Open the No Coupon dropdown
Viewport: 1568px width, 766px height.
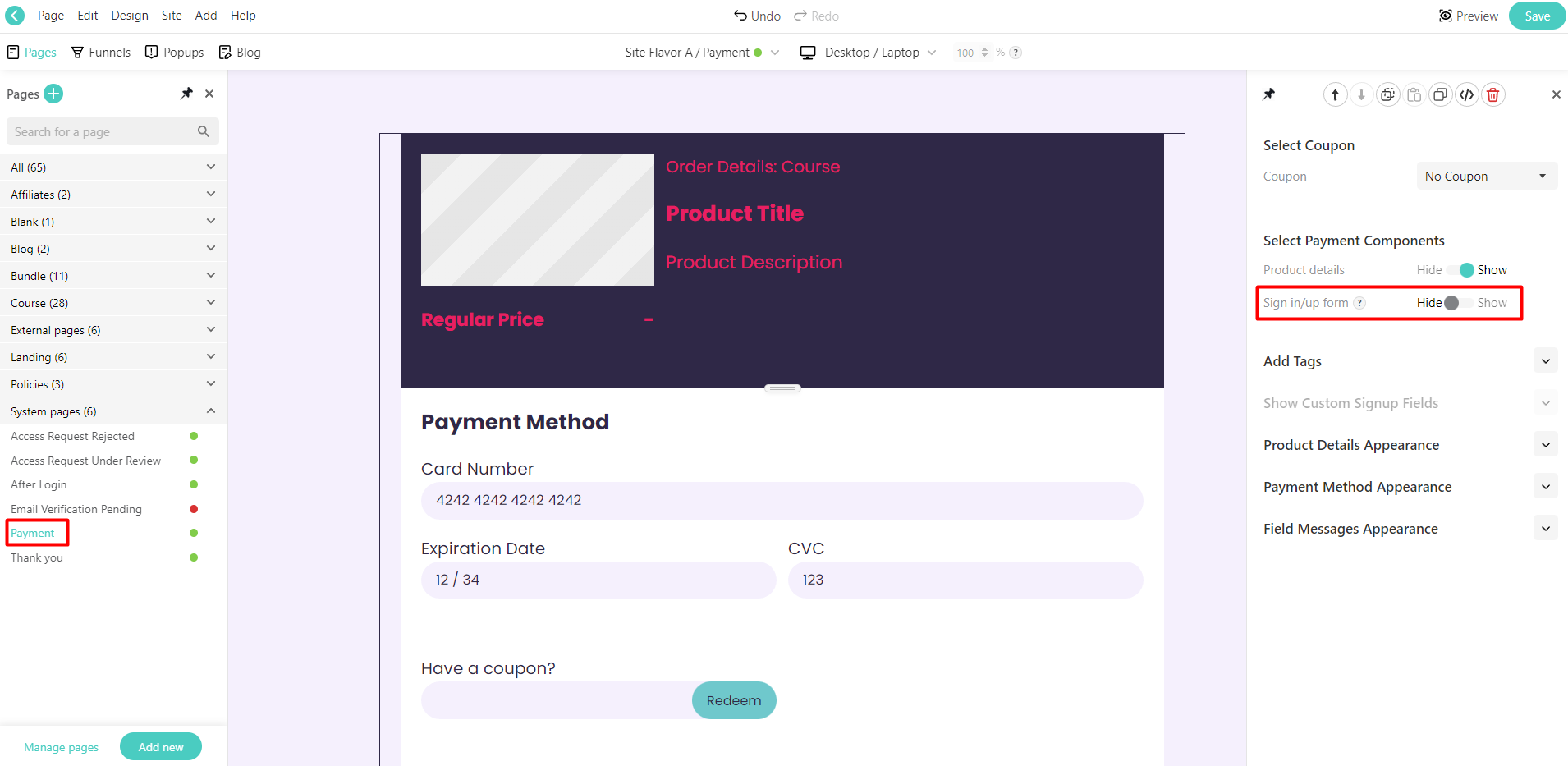point(1486,176)
